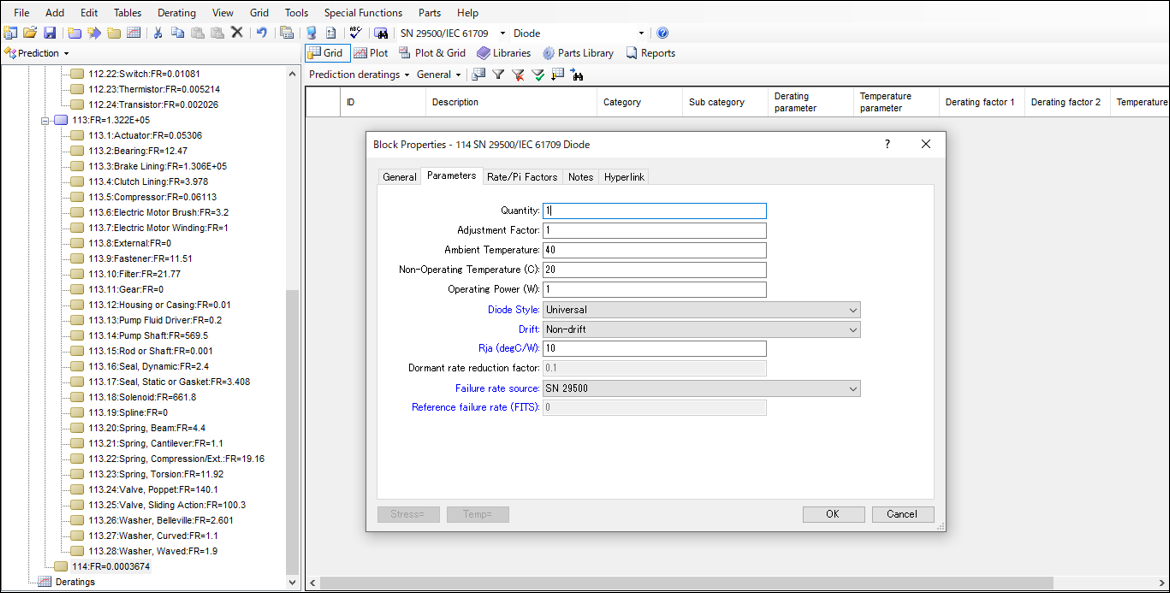This screenshot has width=1170, height=593.
Task: Open the Derating menu
Action: tap(177, 13)
